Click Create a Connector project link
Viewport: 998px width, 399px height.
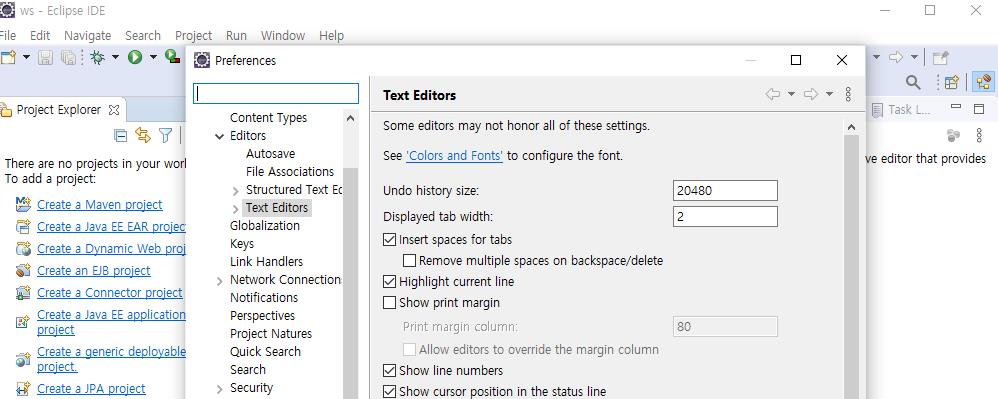109,293
